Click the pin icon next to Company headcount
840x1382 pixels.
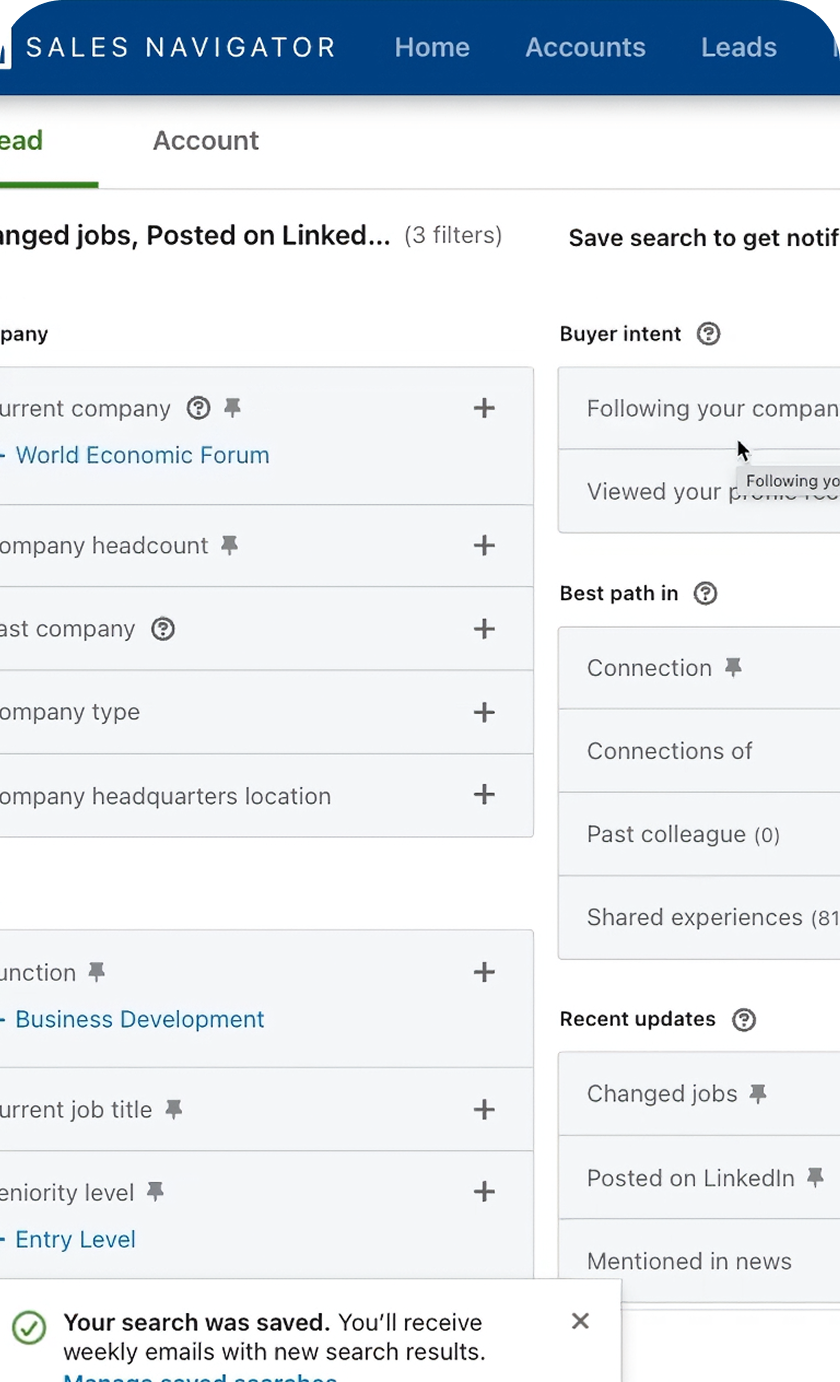[x=229, y=545]
